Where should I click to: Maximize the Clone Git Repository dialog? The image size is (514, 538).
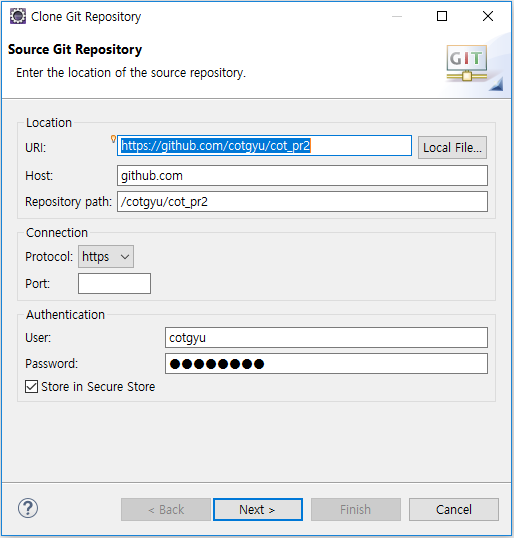click(442, 16)
